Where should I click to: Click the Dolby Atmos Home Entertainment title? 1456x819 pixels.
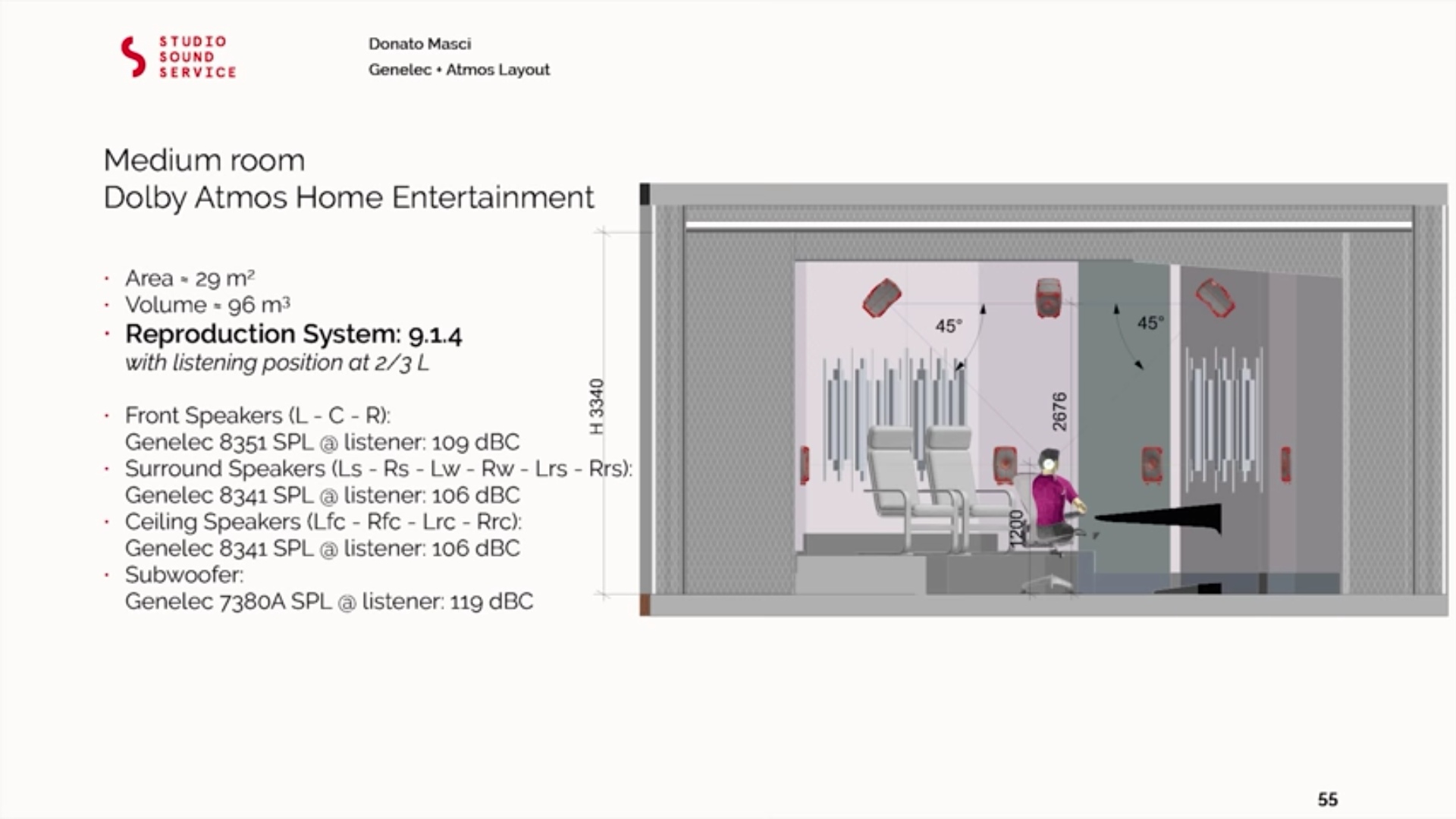click(x=348, y=197)
